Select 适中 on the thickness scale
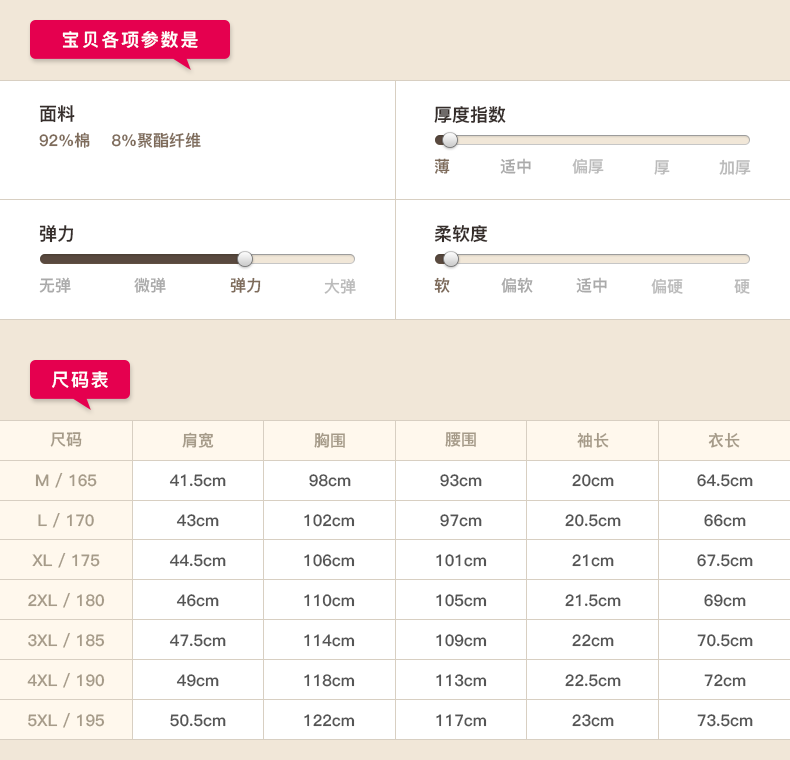This screenshot has height=760, width=790. (516, 167)
